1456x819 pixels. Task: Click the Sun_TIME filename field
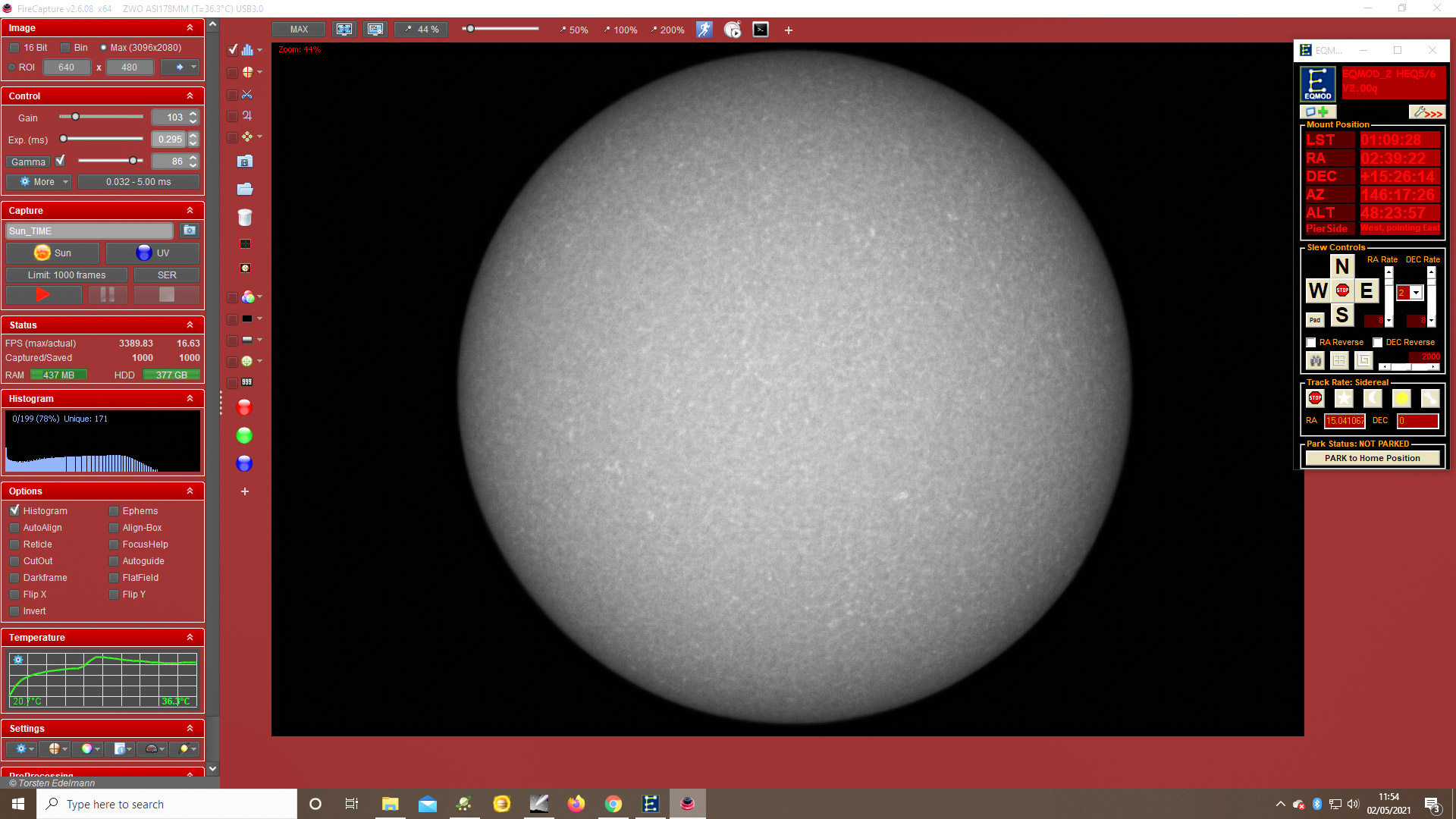pos(89,231)
